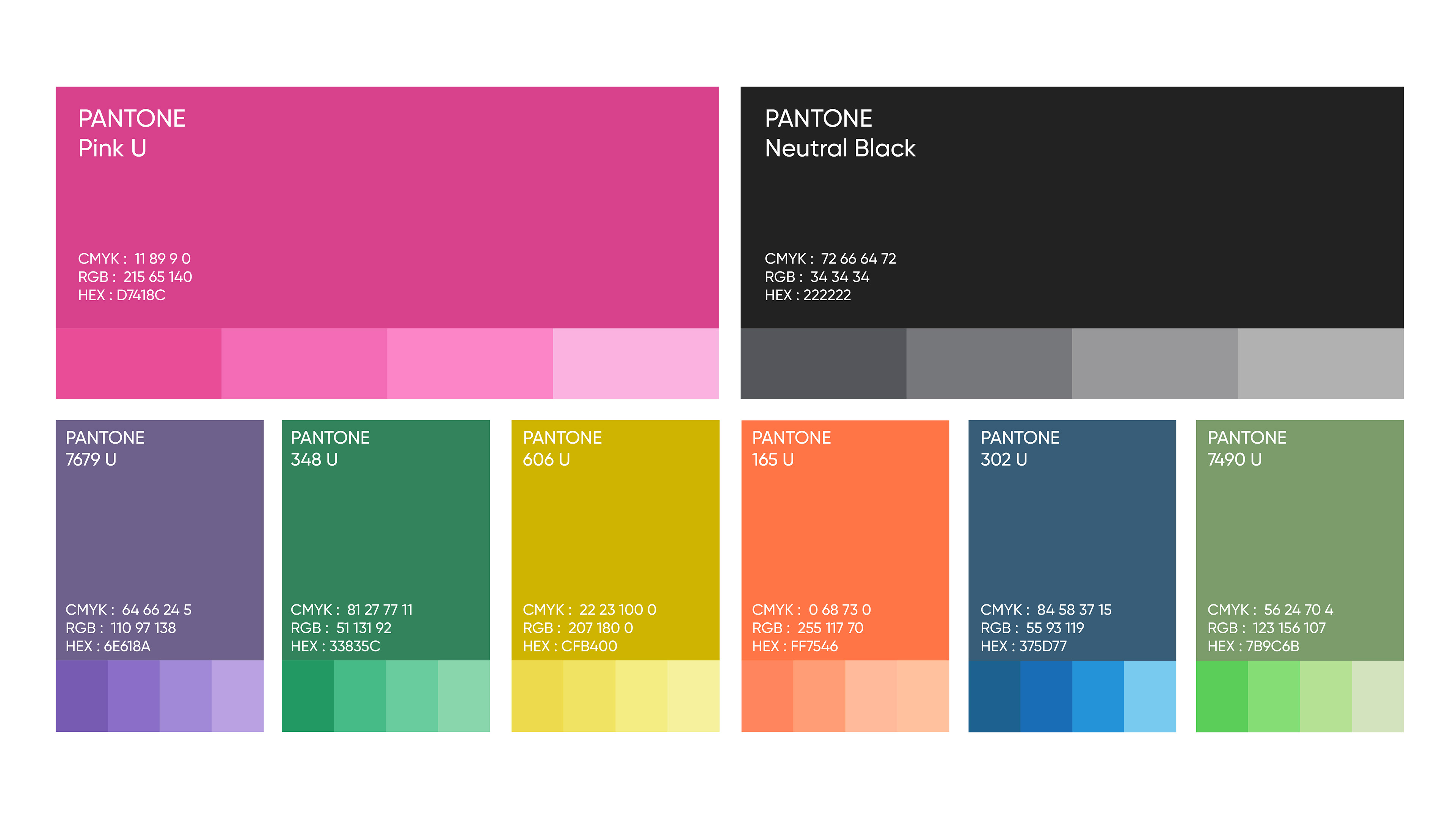The height and width of the screenshot is (819, 1456).
Task: Pick the lightest lavender tint under 7679 U
Action: click(238, 696)
